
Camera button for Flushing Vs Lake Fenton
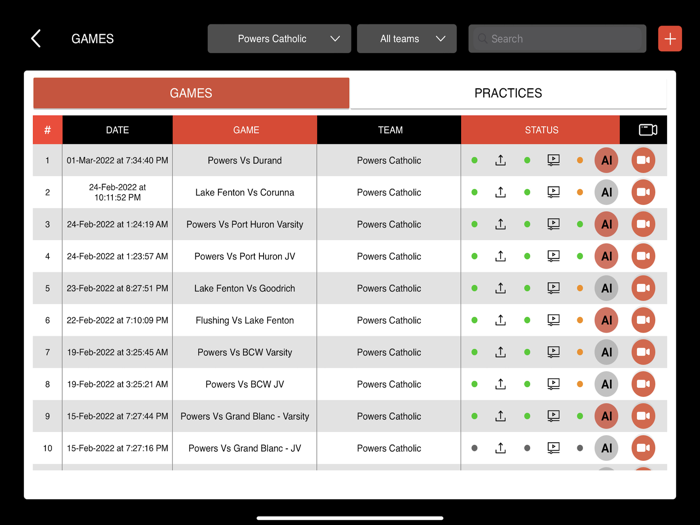click(643, 320)
